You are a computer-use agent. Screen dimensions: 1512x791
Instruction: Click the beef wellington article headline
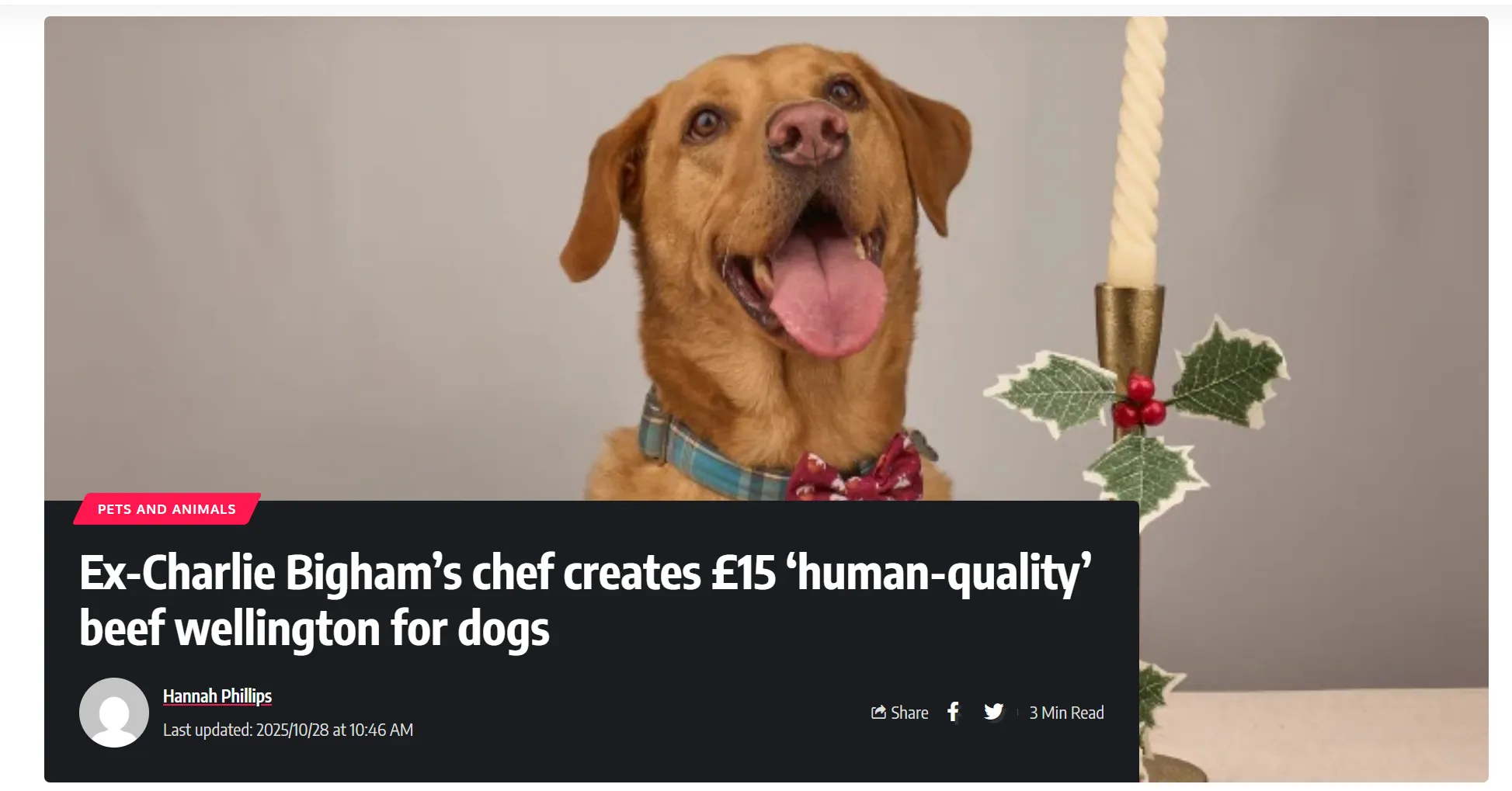586,600
